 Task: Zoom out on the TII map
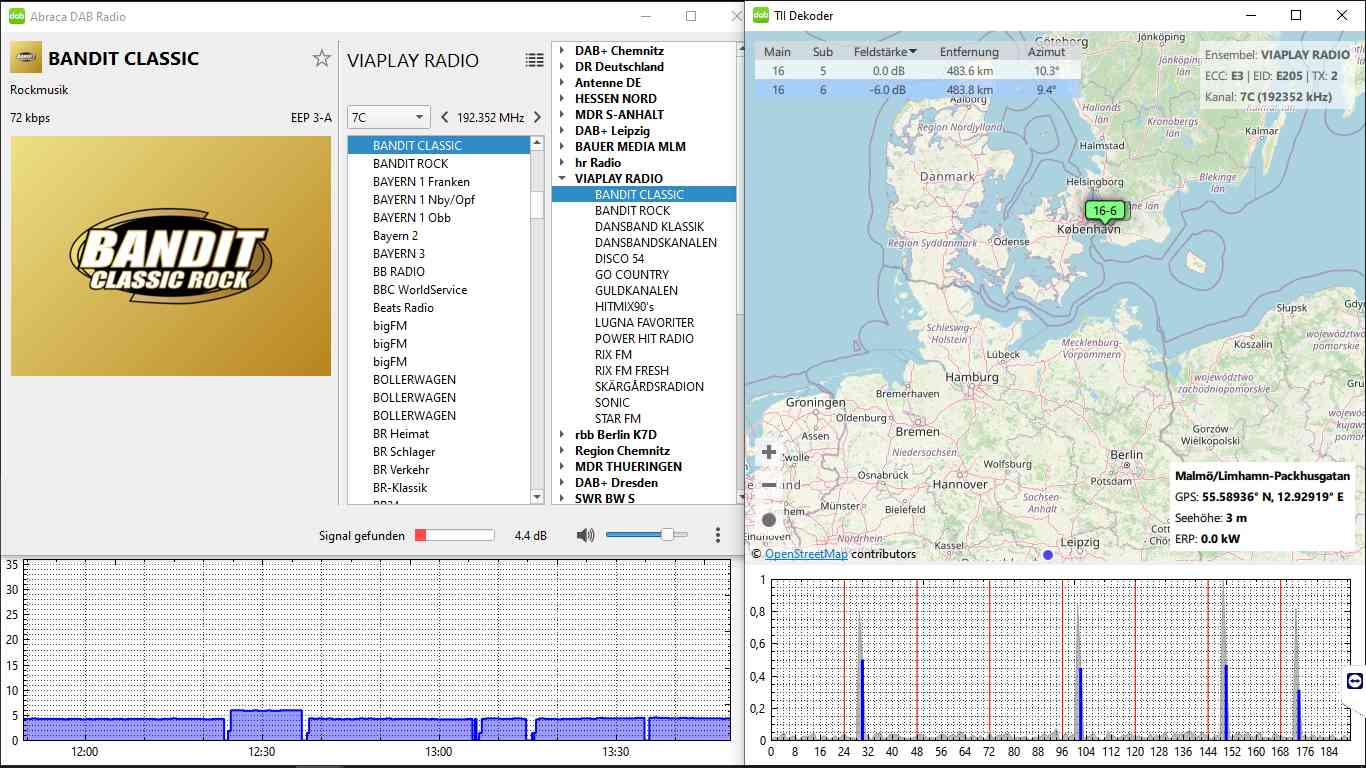tap(769, 485)
